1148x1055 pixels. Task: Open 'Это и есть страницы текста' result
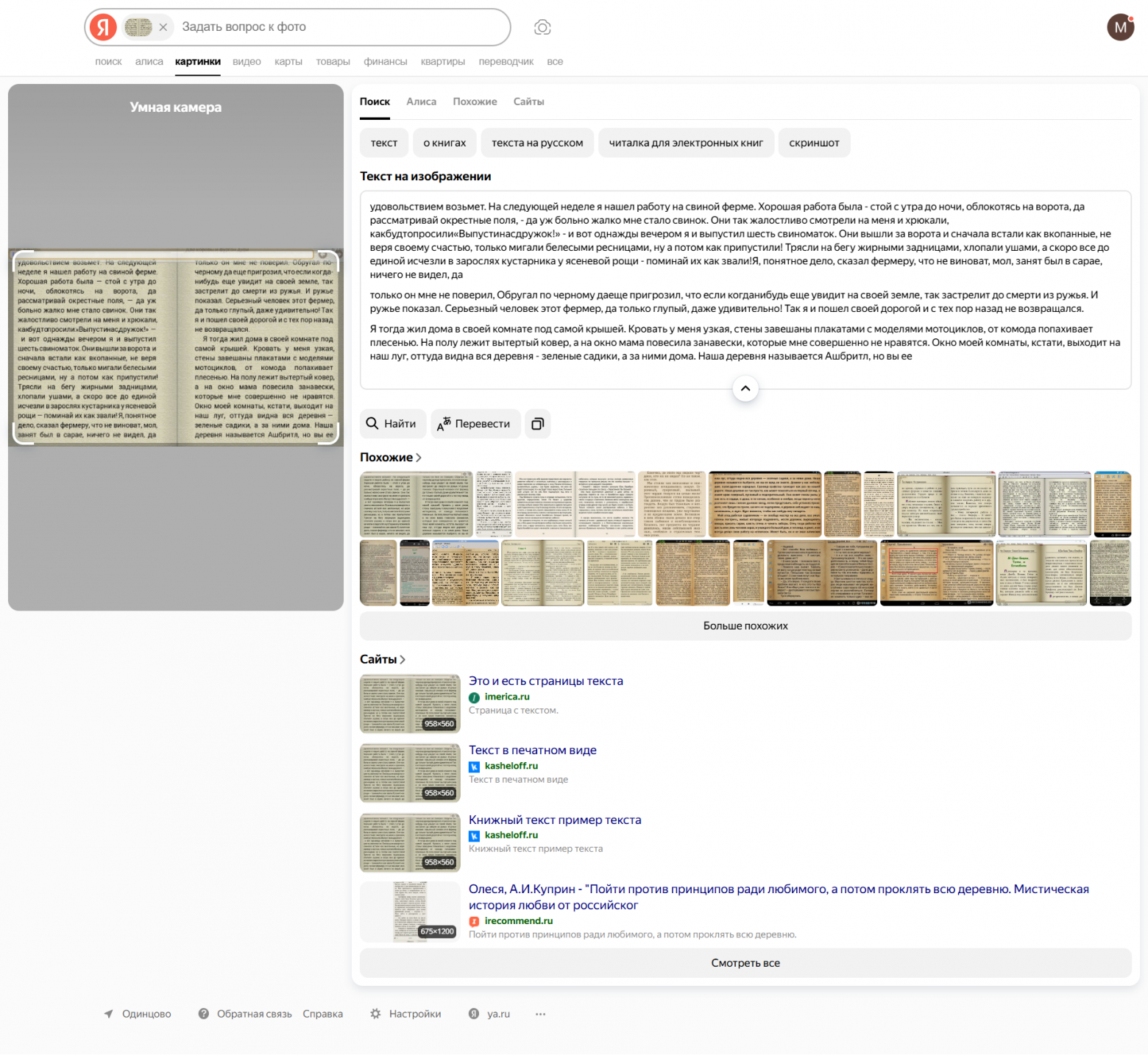click(546, 681)
